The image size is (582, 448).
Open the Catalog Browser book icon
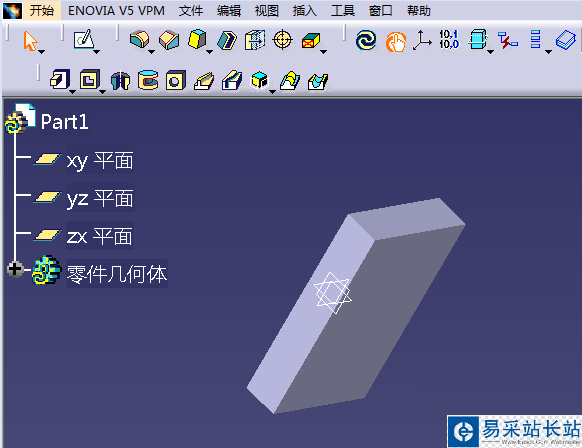click(566, 40)
